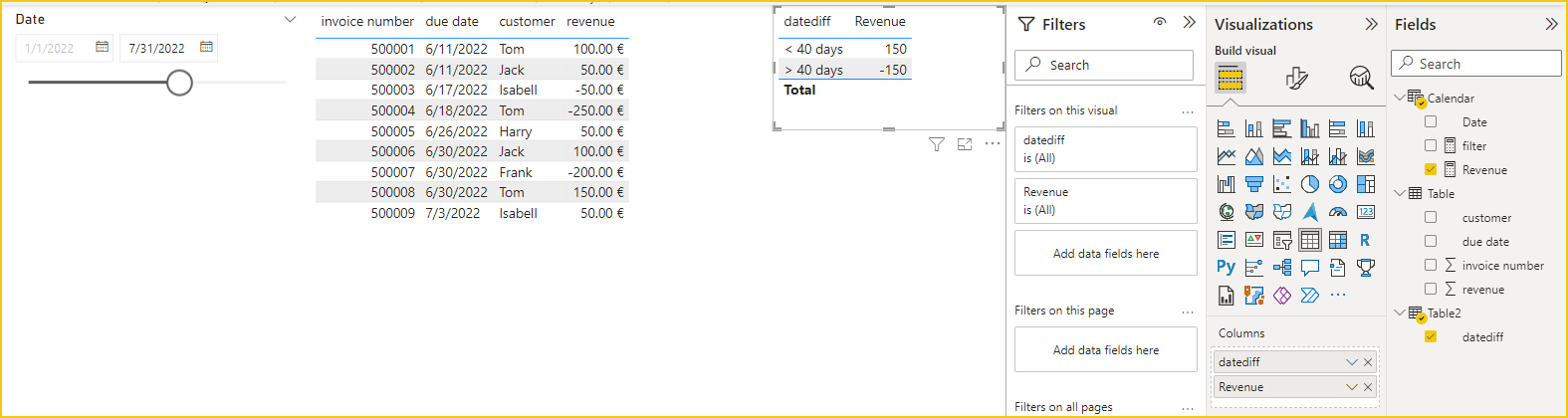
Task: Check the revenue field in Table
Action: pyautogui.click(x=1431, y=289)
